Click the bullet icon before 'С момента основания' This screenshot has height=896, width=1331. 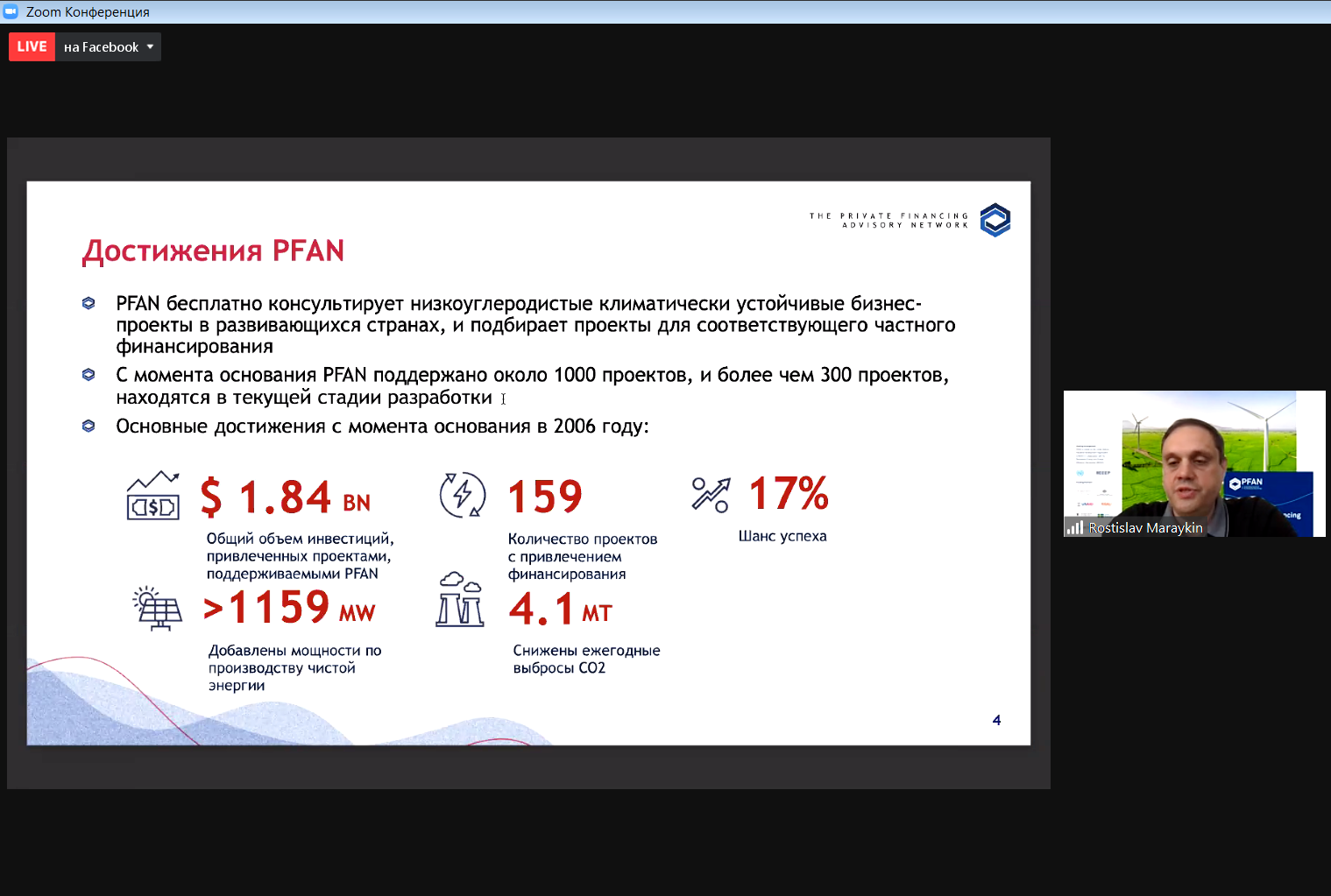tap(88, 375)
